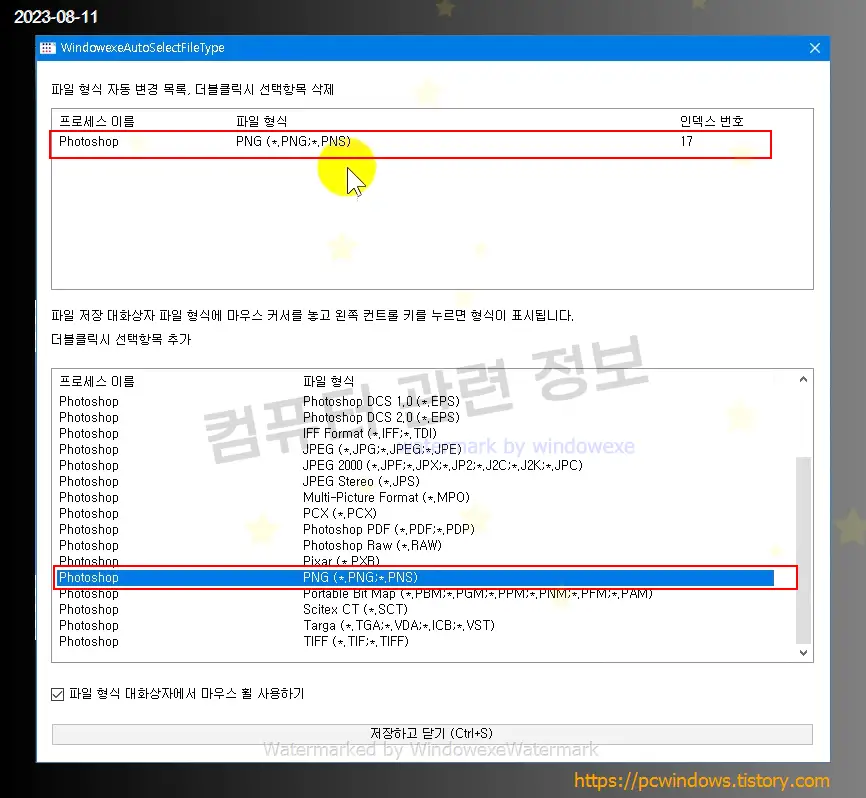Select the Photoshop DCS 1.0 (*.EPS) row
866x798 pixels.
416,401
